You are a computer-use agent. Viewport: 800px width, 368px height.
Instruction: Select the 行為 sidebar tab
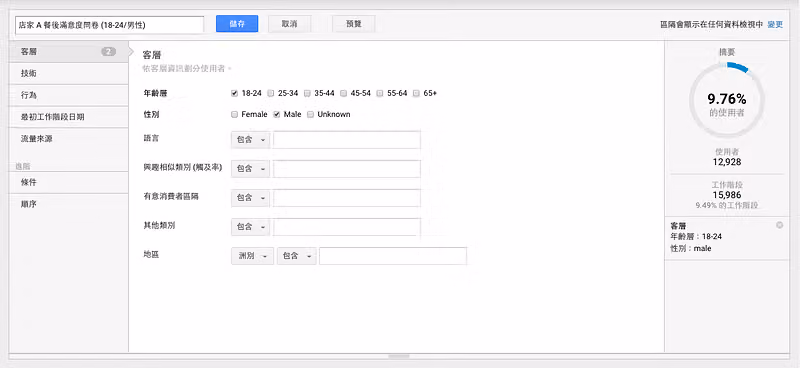click(68, 95)
